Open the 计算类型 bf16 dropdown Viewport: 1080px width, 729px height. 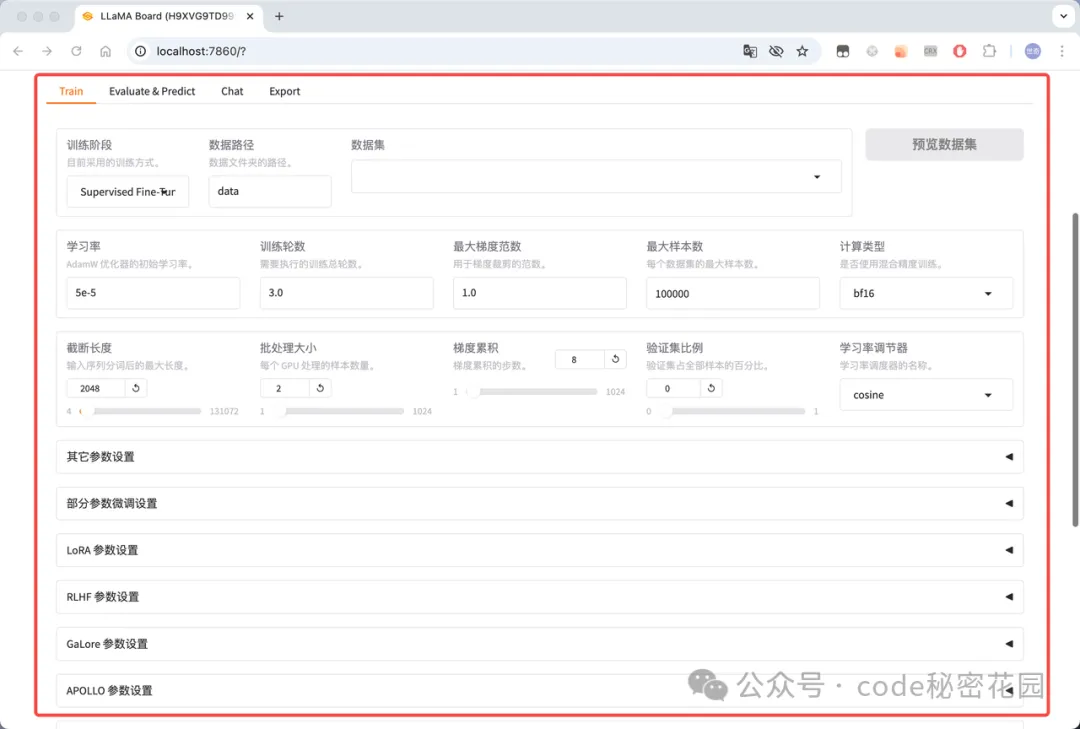[x=926, y=293]
